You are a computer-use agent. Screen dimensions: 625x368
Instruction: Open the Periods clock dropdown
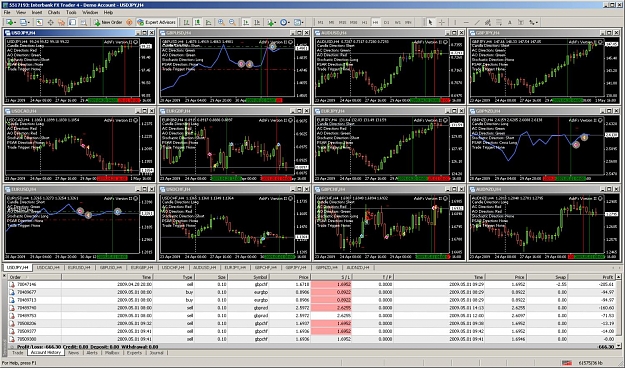pos(285,22)
